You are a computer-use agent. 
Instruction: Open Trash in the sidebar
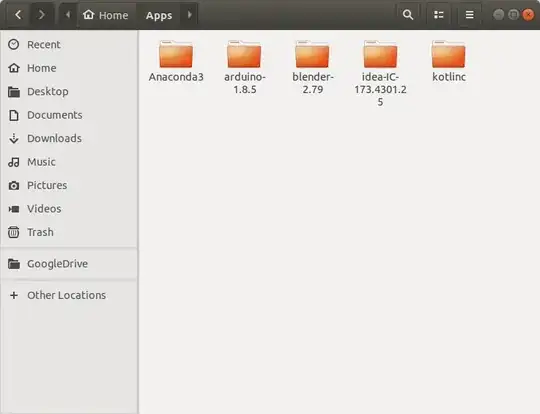[69, 232]
